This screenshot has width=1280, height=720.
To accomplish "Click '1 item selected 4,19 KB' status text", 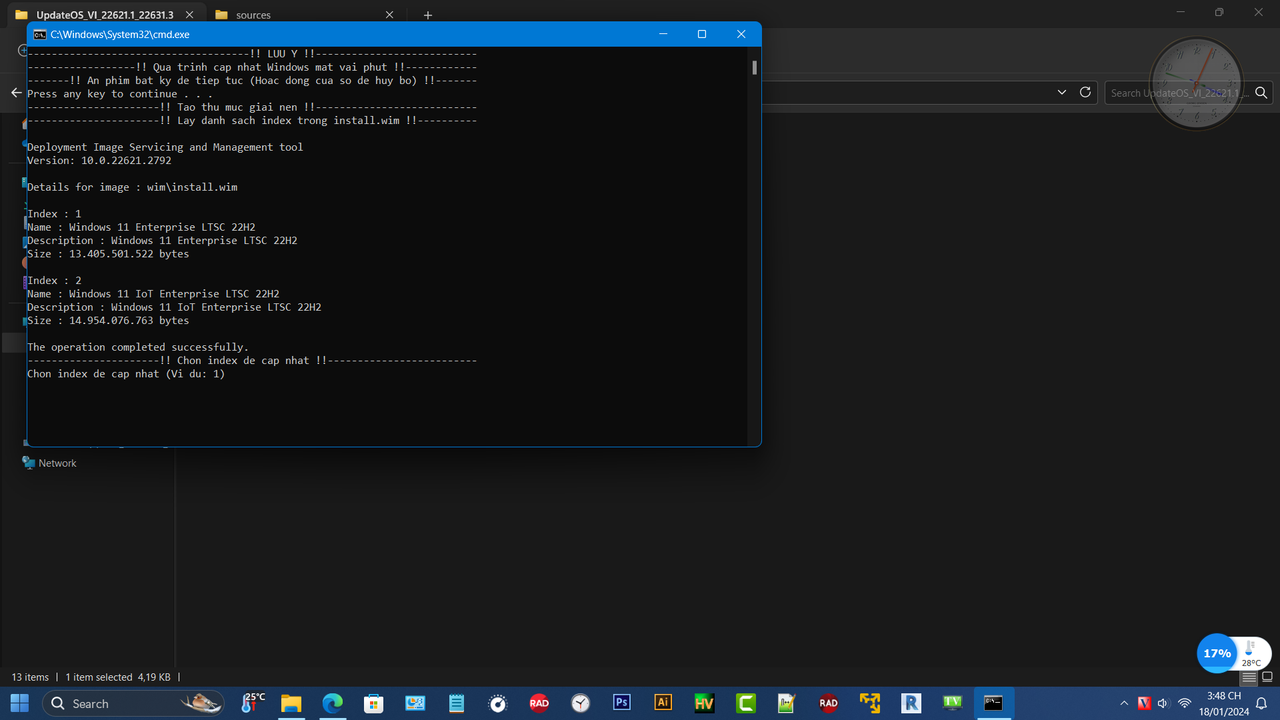I will tap(118, 677).
